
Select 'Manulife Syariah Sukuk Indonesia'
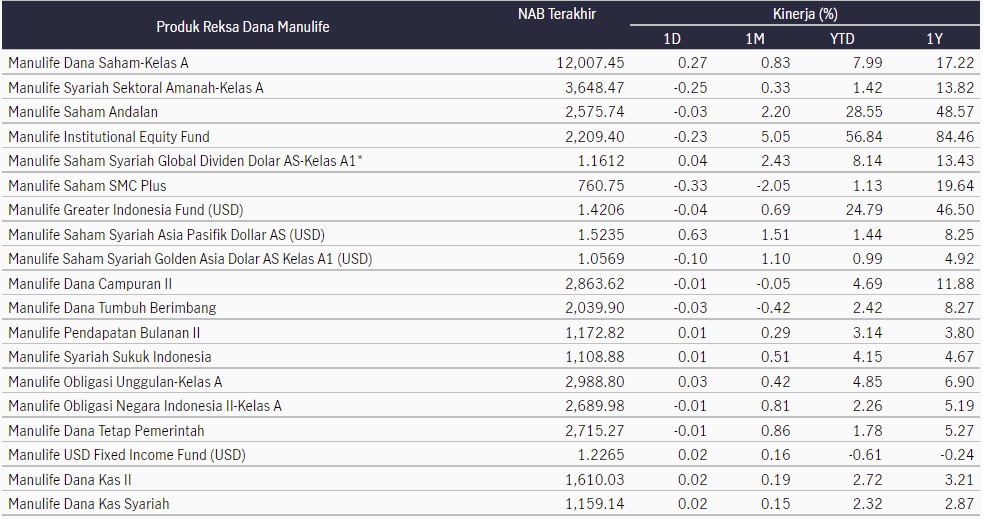(110, 357)
